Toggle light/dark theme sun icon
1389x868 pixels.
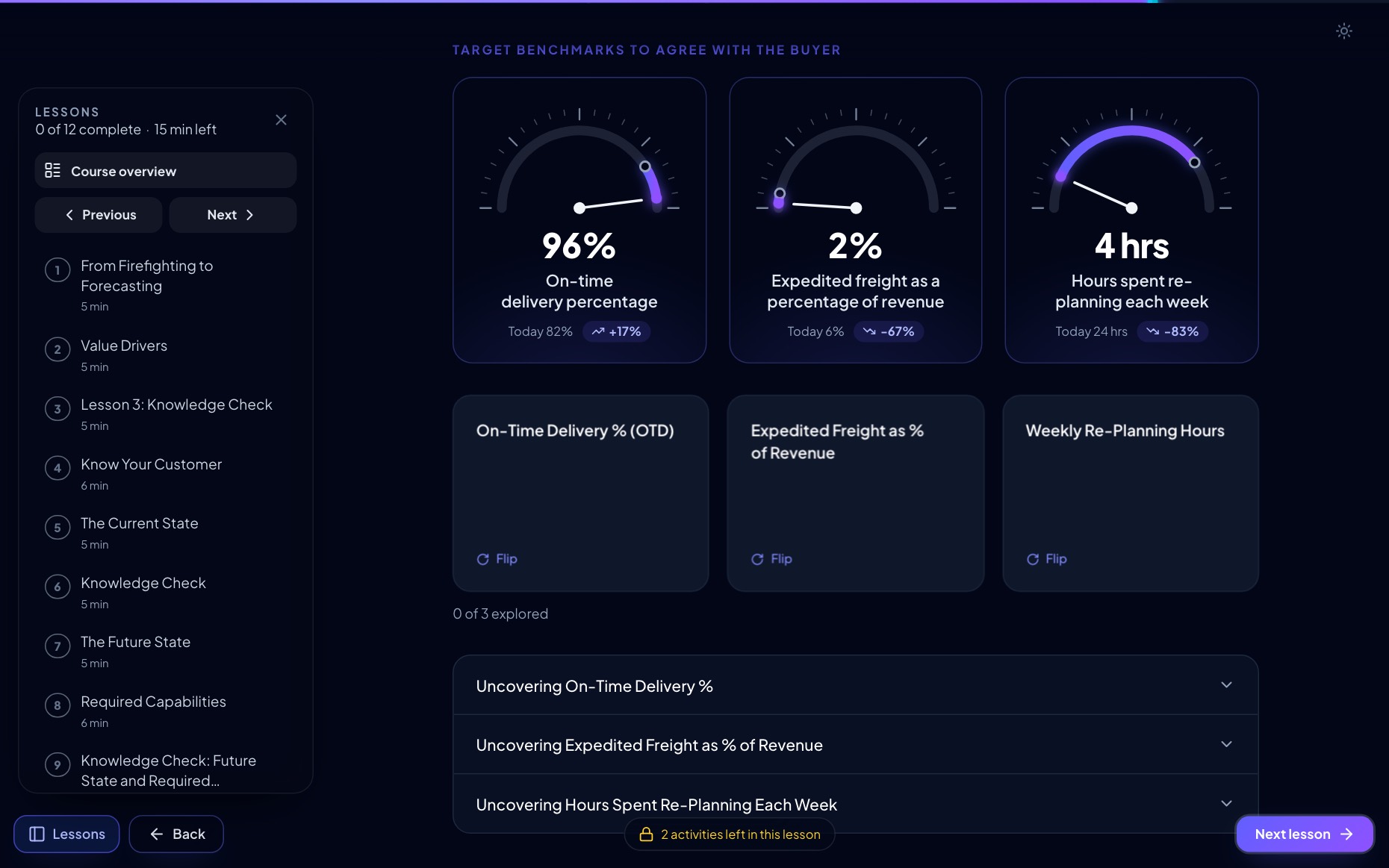(x=1343, y=31)
